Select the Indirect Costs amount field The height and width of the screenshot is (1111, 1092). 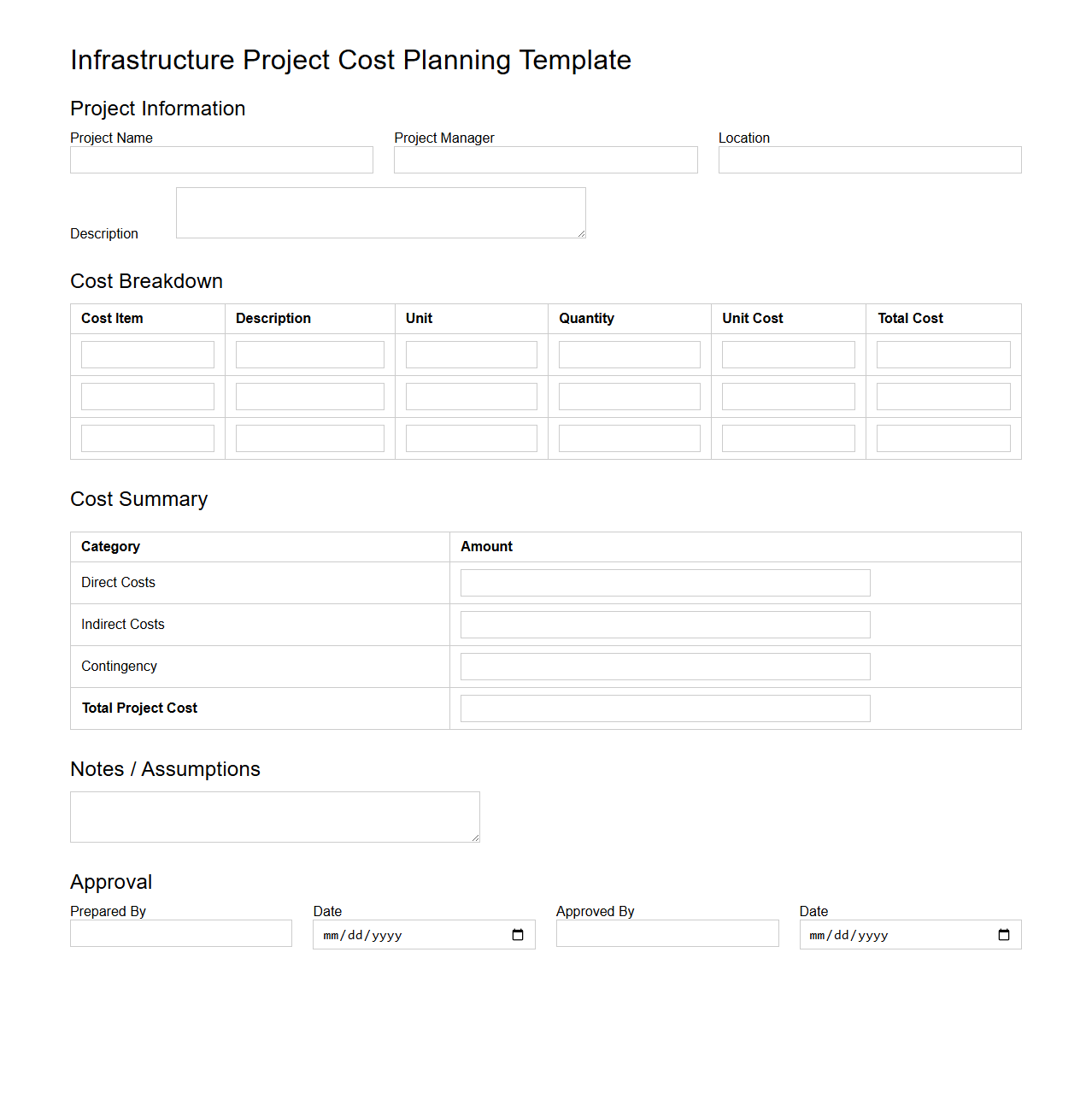664,624
